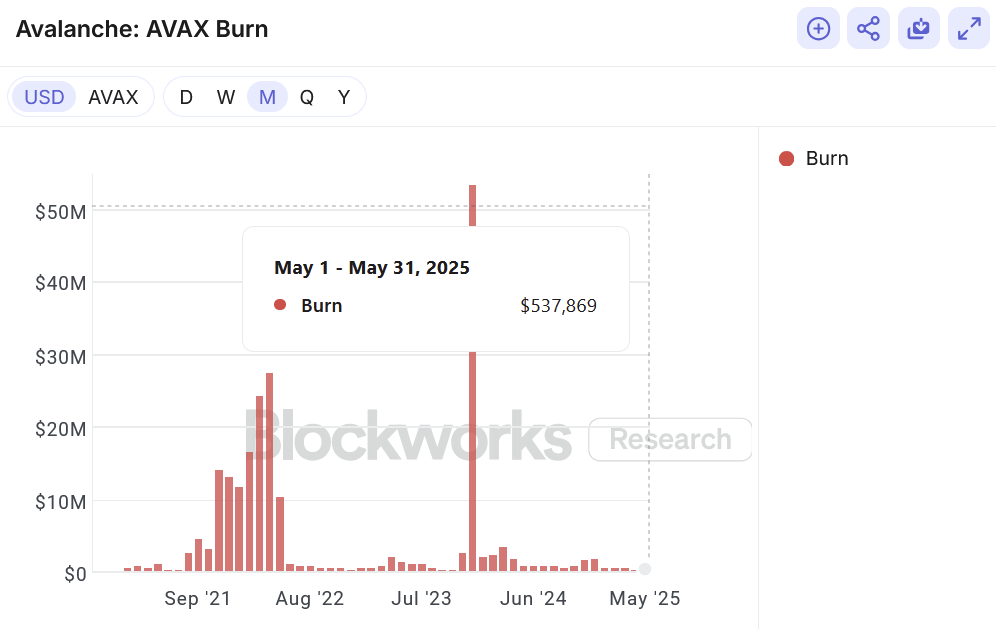Viewport: 996px width, 629px height.
Task: Click the plus circle add icon
Action: 818,29
